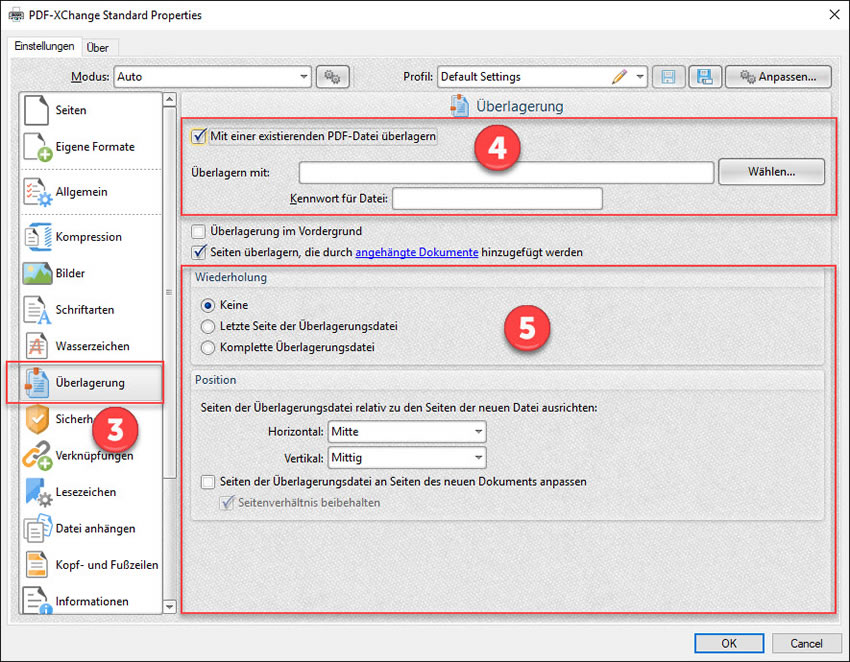Click the blue save-as profile icon
Viewport: 850px width, 662px height.
[x=705, y=77]
